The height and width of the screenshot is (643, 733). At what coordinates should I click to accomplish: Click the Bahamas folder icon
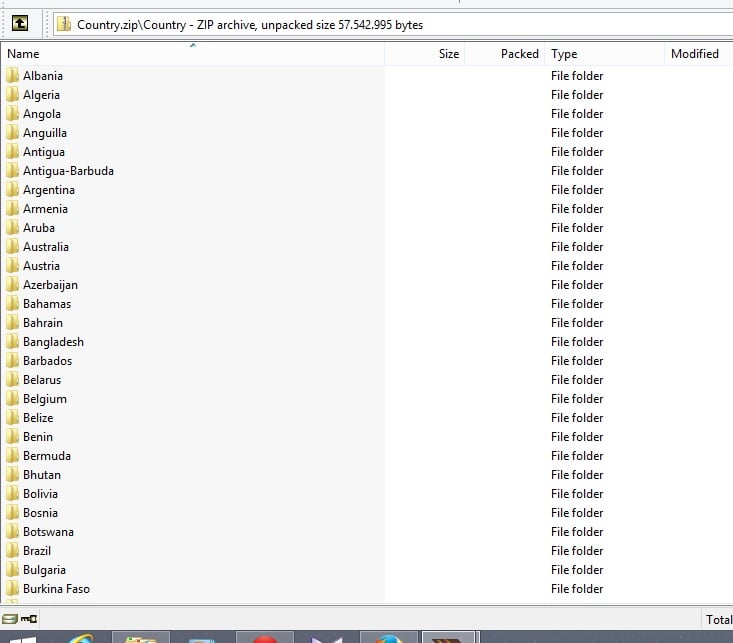(x=13, y=303)
